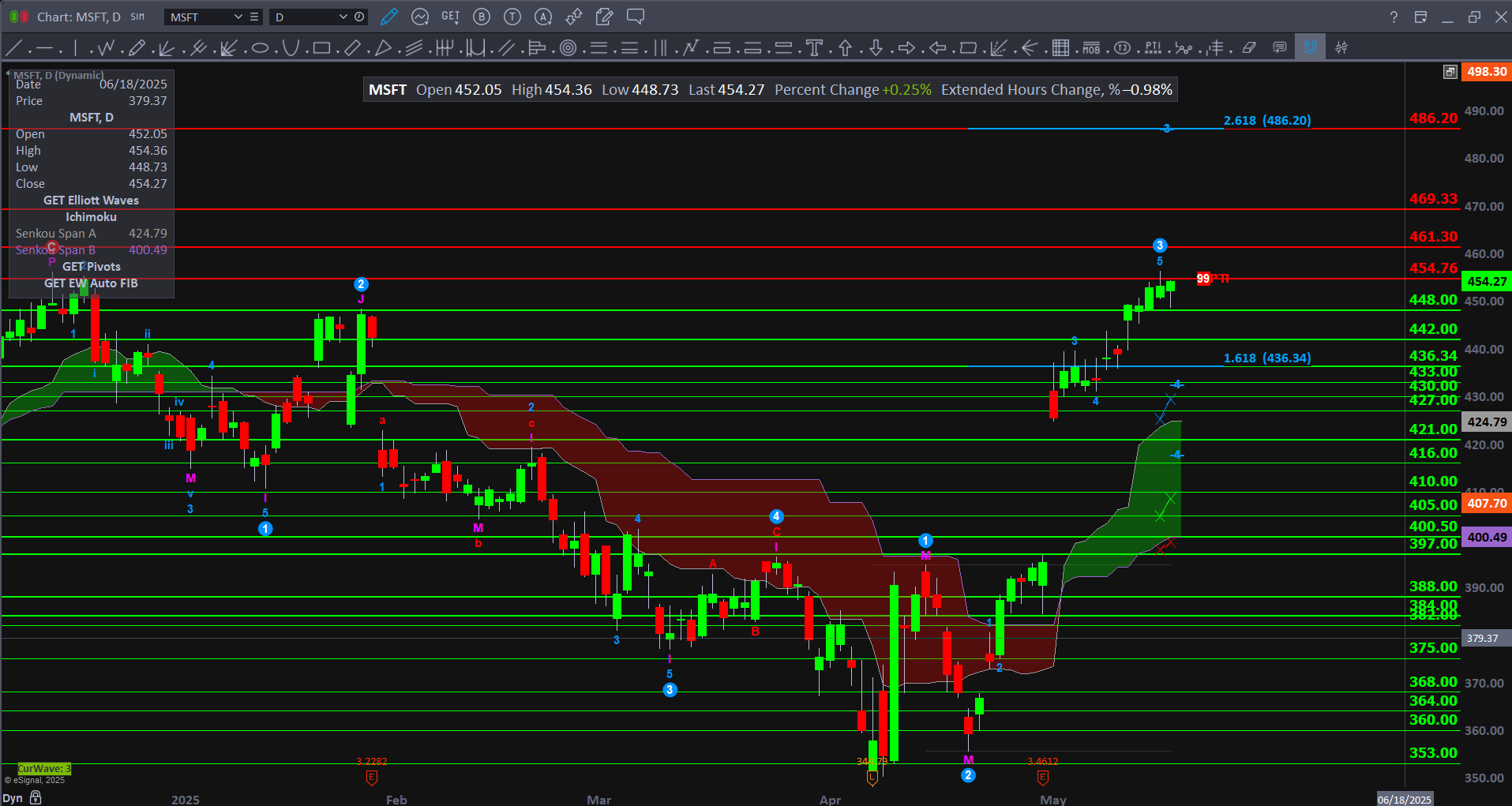Click the CurWave: 3 status label
Viewport: 1512px width, 806px height.
[x=44, y=768]
